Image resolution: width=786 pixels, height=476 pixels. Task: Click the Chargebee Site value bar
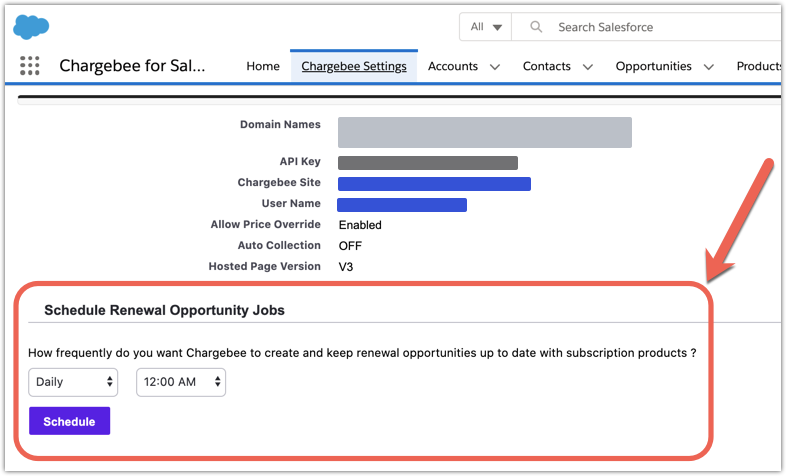pos(434,183)
